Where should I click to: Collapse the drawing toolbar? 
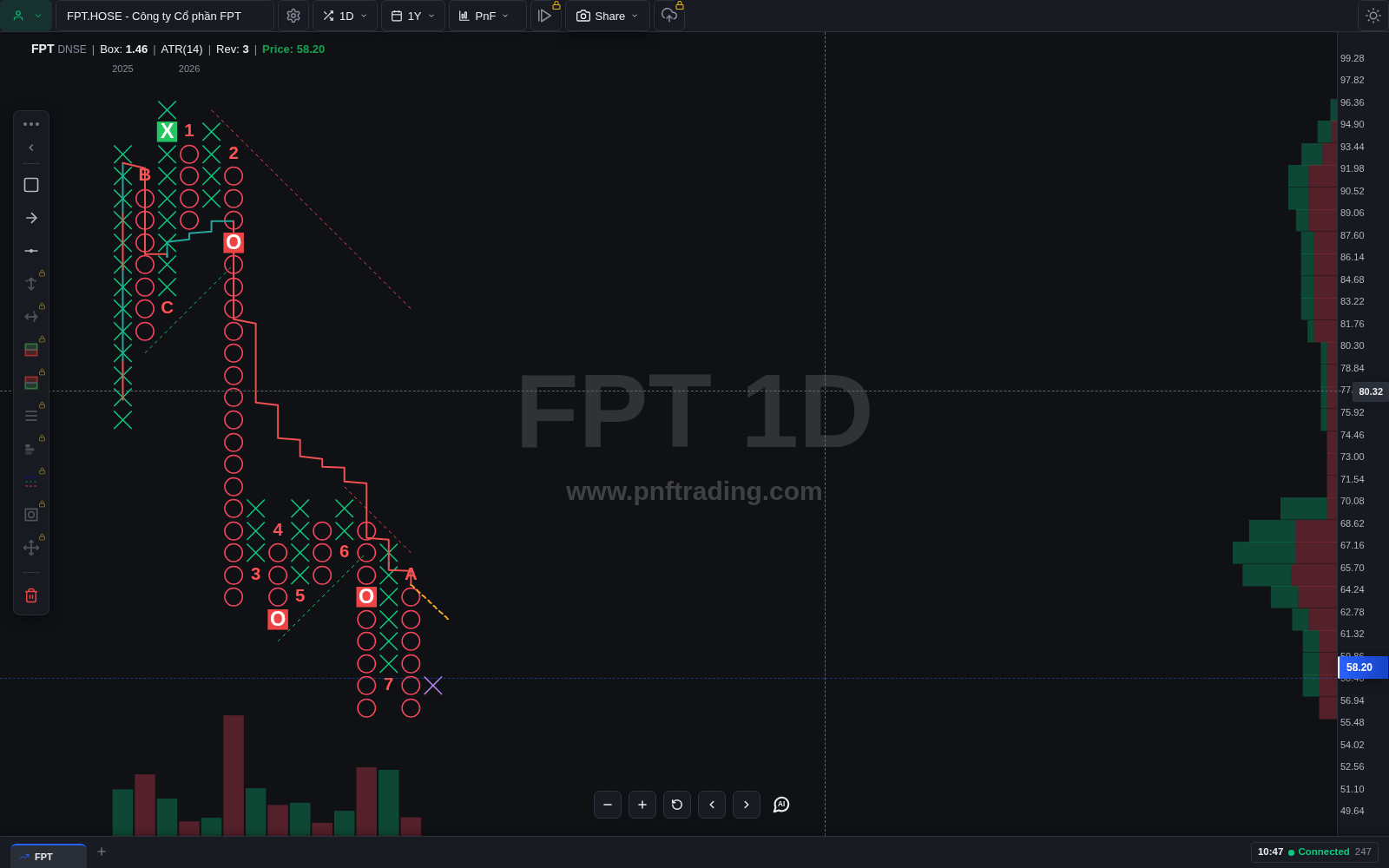(x=31, y=148)
